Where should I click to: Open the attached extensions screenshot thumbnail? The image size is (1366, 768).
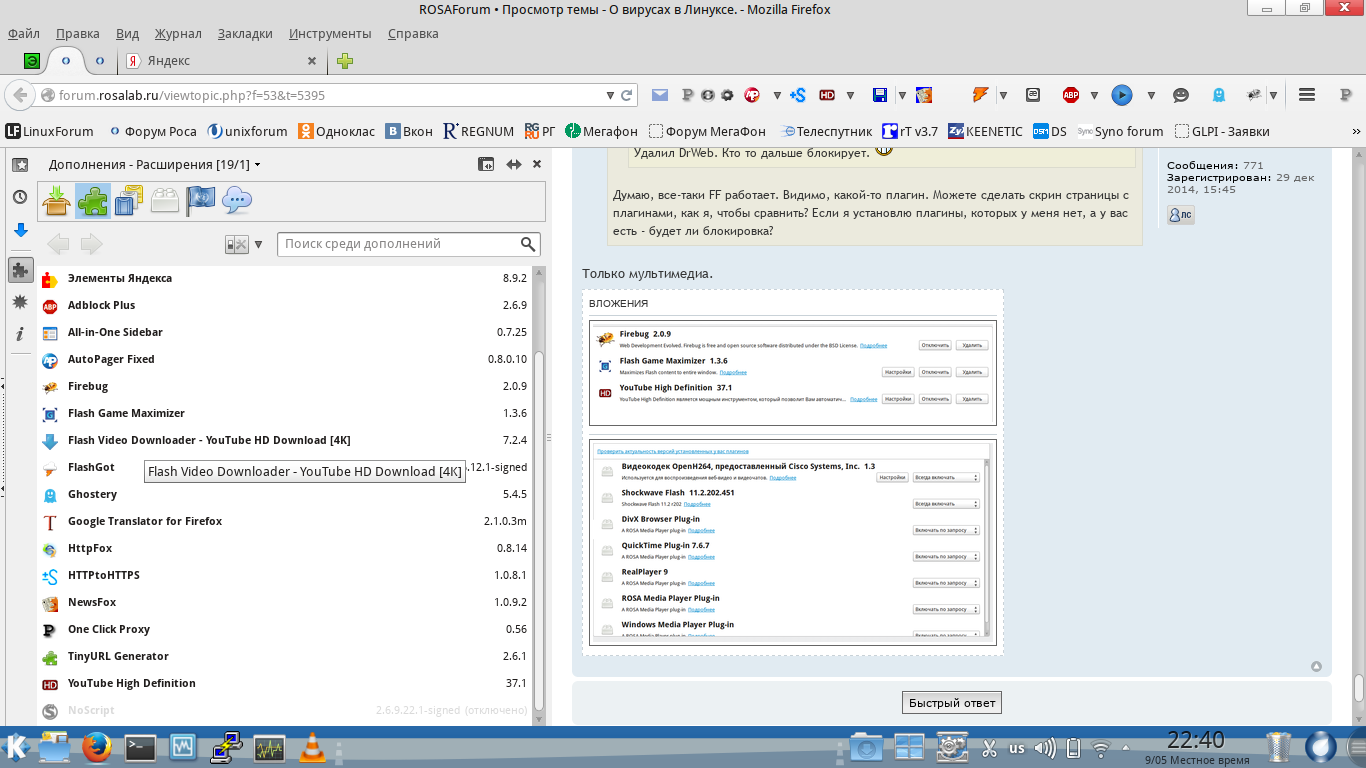(x=793, y=373)
